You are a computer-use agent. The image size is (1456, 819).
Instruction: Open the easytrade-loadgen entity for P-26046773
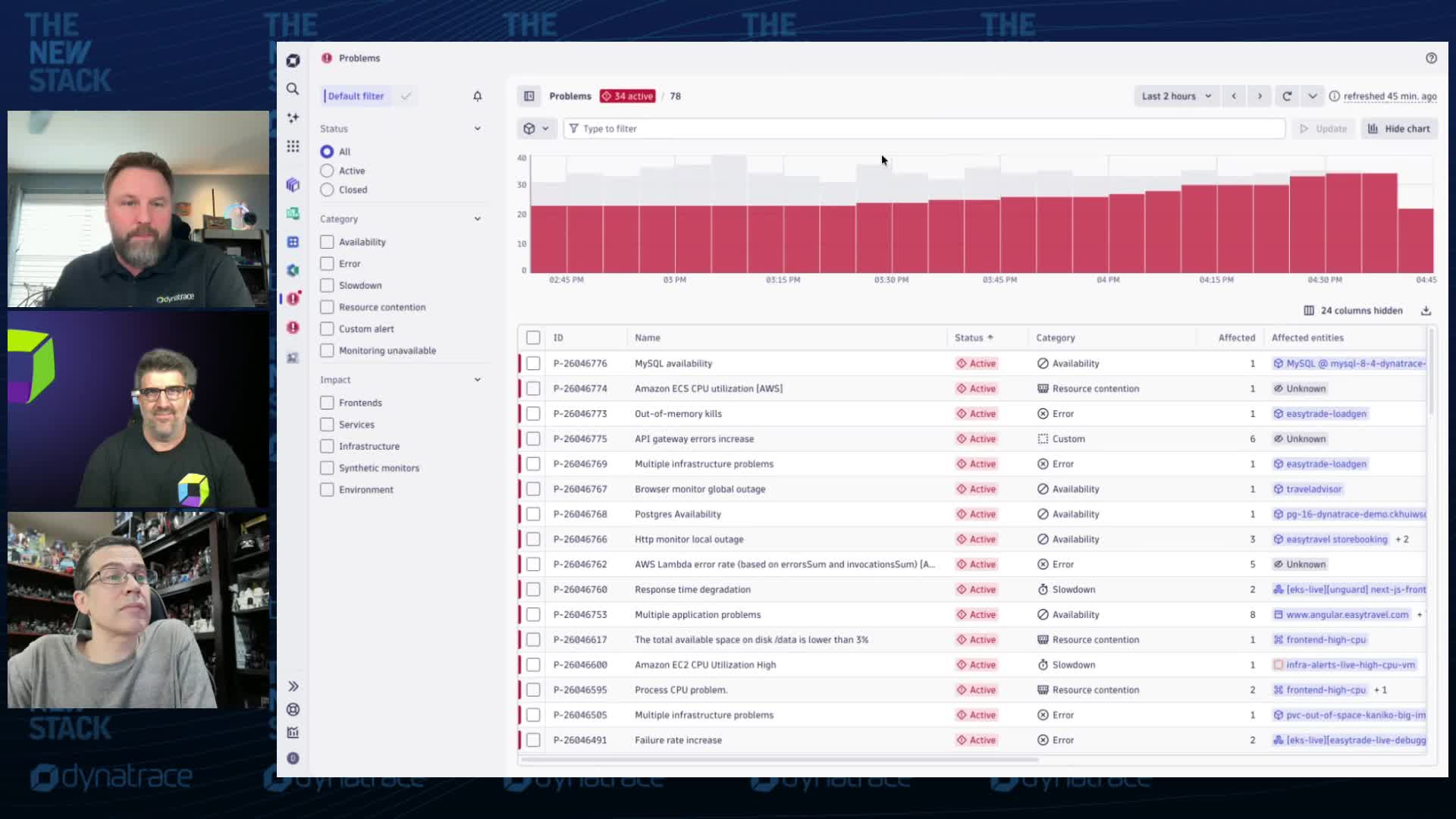point(1320,414)
